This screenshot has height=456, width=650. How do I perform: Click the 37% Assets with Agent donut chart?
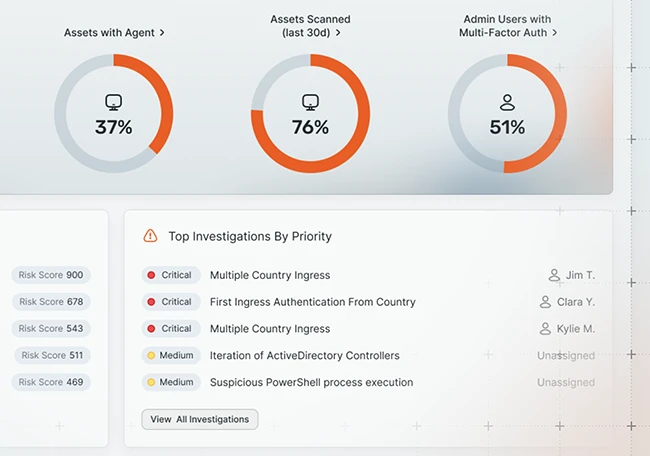(114, 113)
